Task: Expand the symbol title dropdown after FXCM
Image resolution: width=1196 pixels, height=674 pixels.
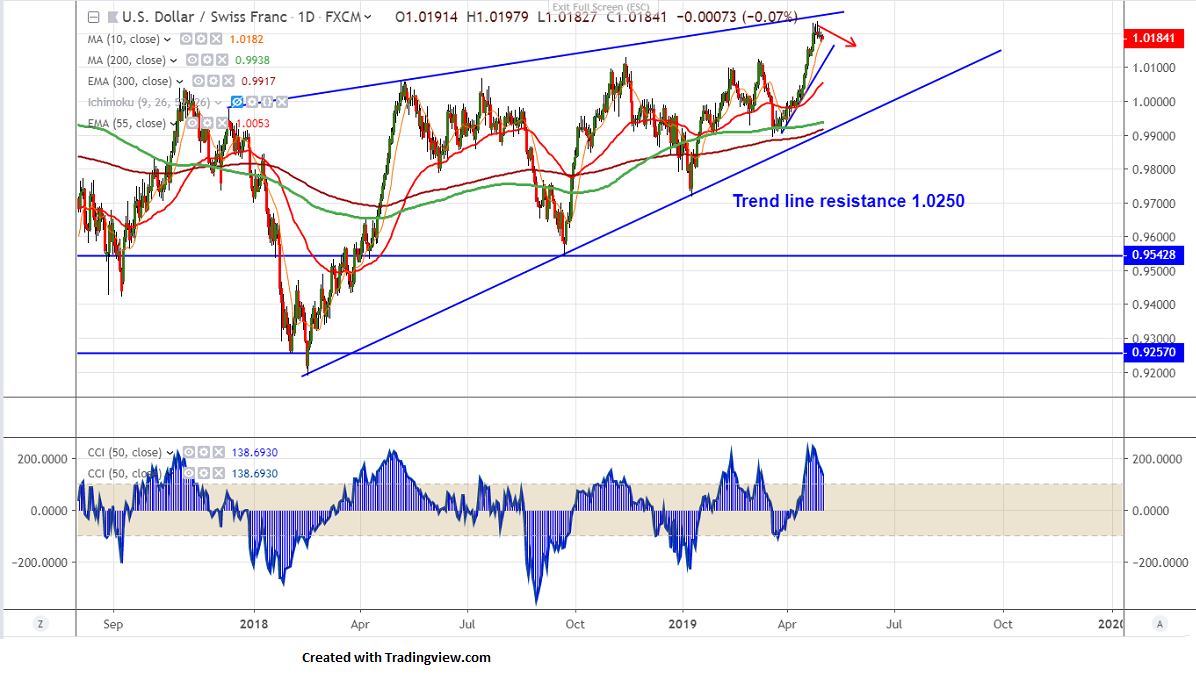Action: pos(369,17)
